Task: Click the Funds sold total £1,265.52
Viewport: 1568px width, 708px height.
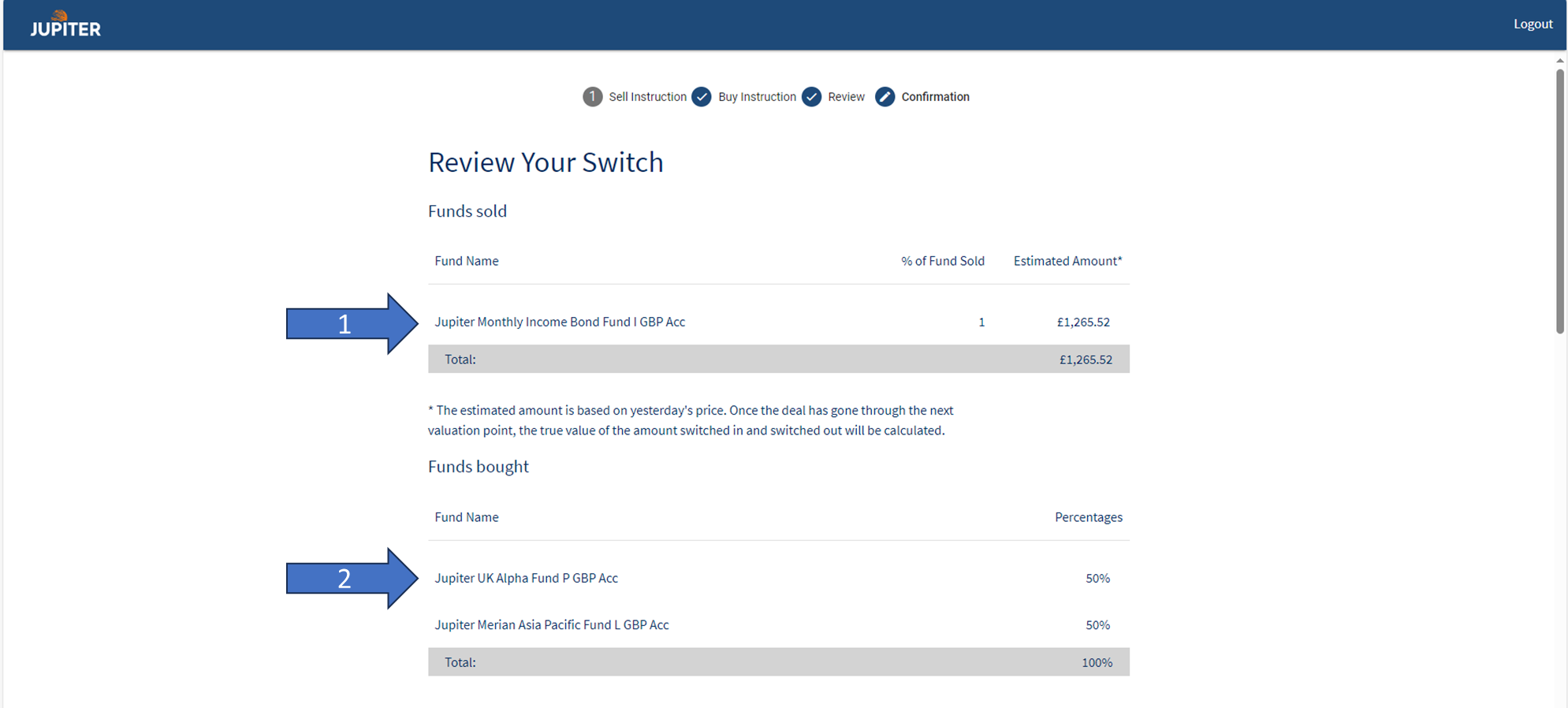Action: [1086, 360]
